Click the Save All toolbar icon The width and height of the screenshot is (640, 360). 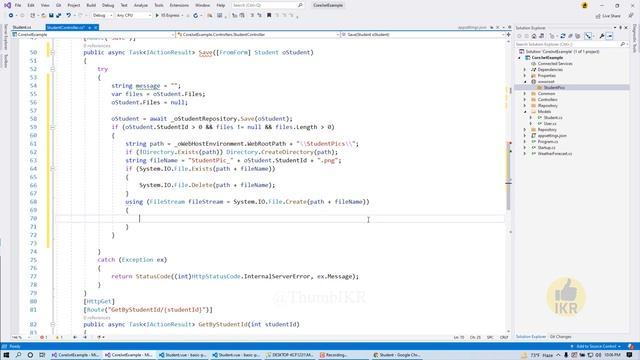coord(58,16)
